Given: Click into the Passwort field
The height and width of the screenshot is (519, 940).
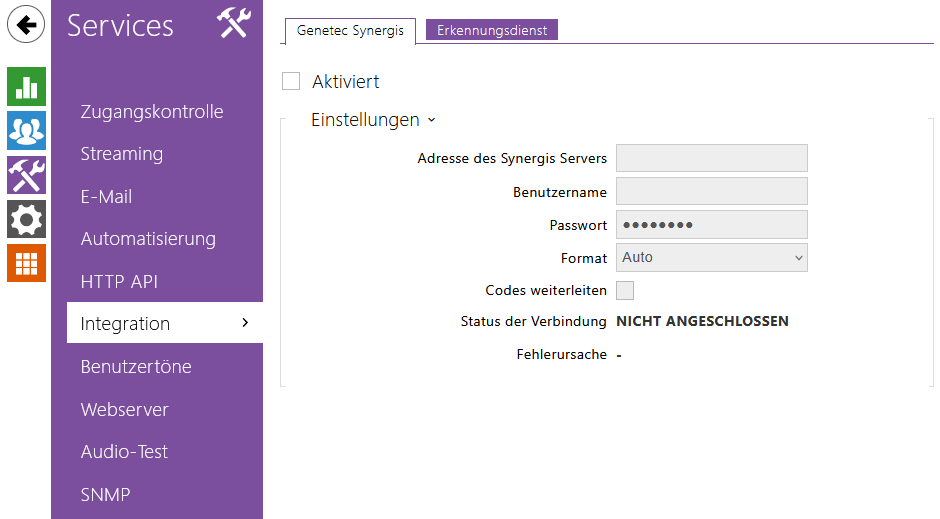Looking at the screenshot, I should (x=711, y=224).
